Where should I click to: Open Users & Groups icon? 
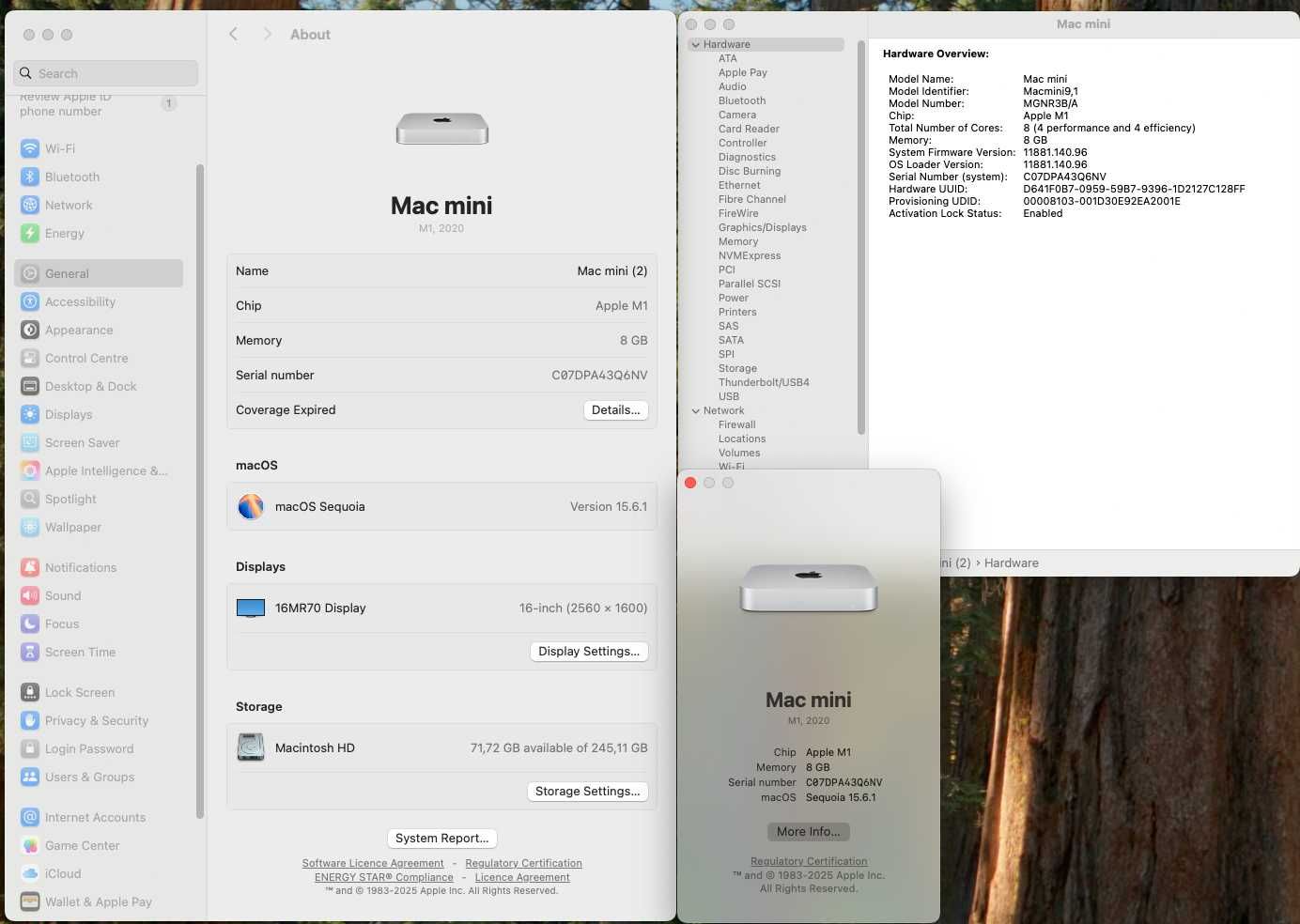point(30,777)
